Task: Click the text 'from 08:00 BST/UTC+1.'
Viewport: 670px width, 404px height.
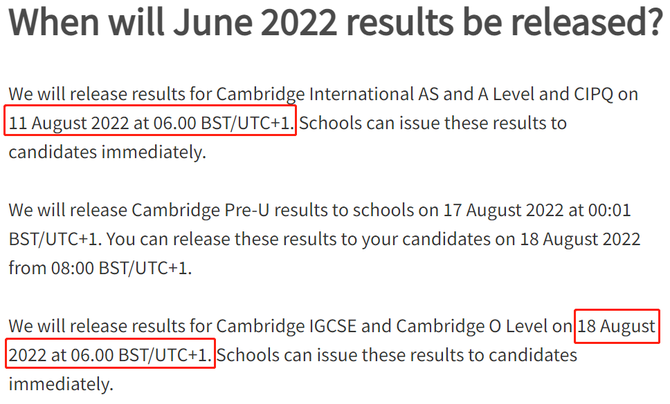Action: 100,268
